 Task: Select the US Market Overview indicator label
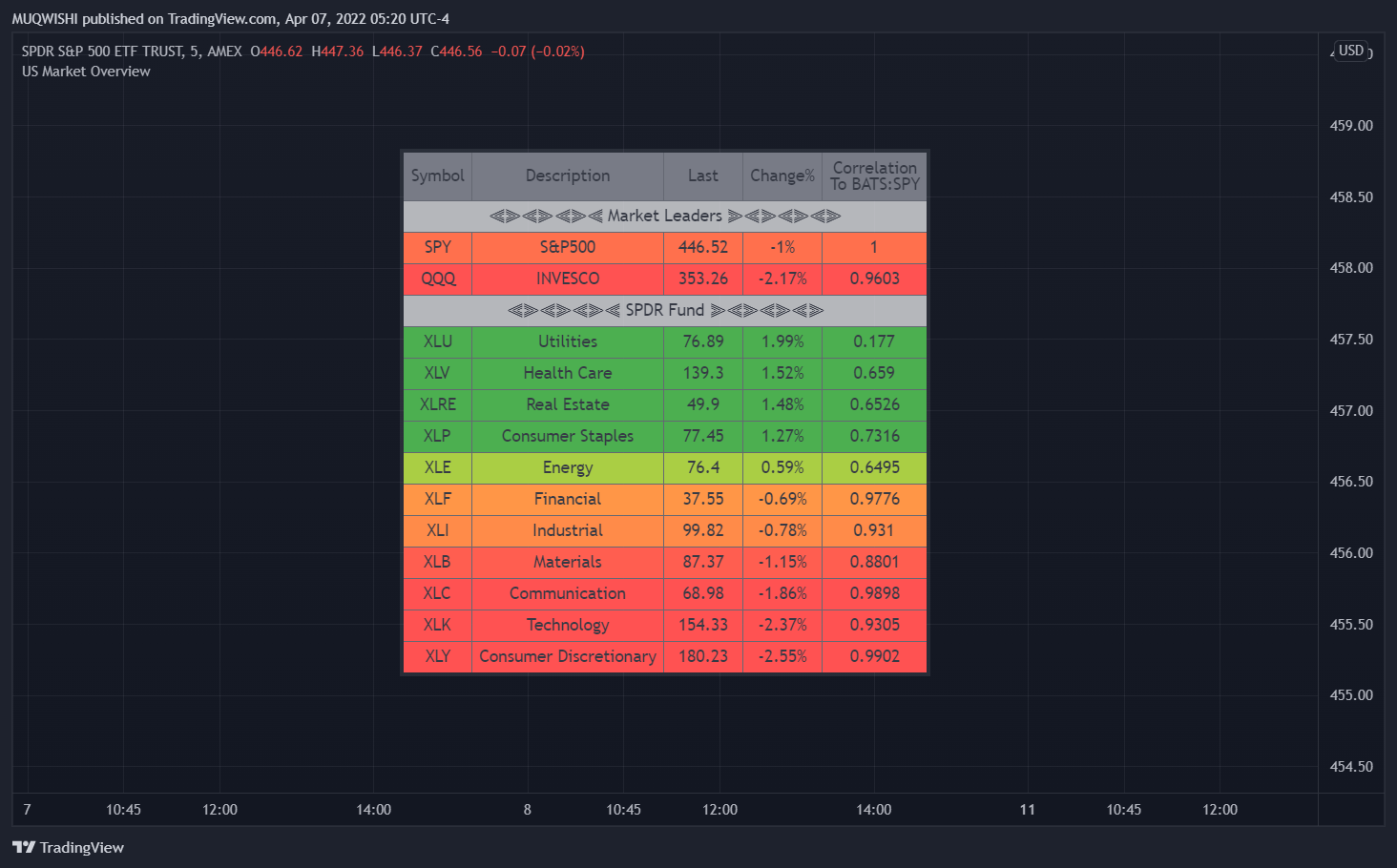coord(86,72)
